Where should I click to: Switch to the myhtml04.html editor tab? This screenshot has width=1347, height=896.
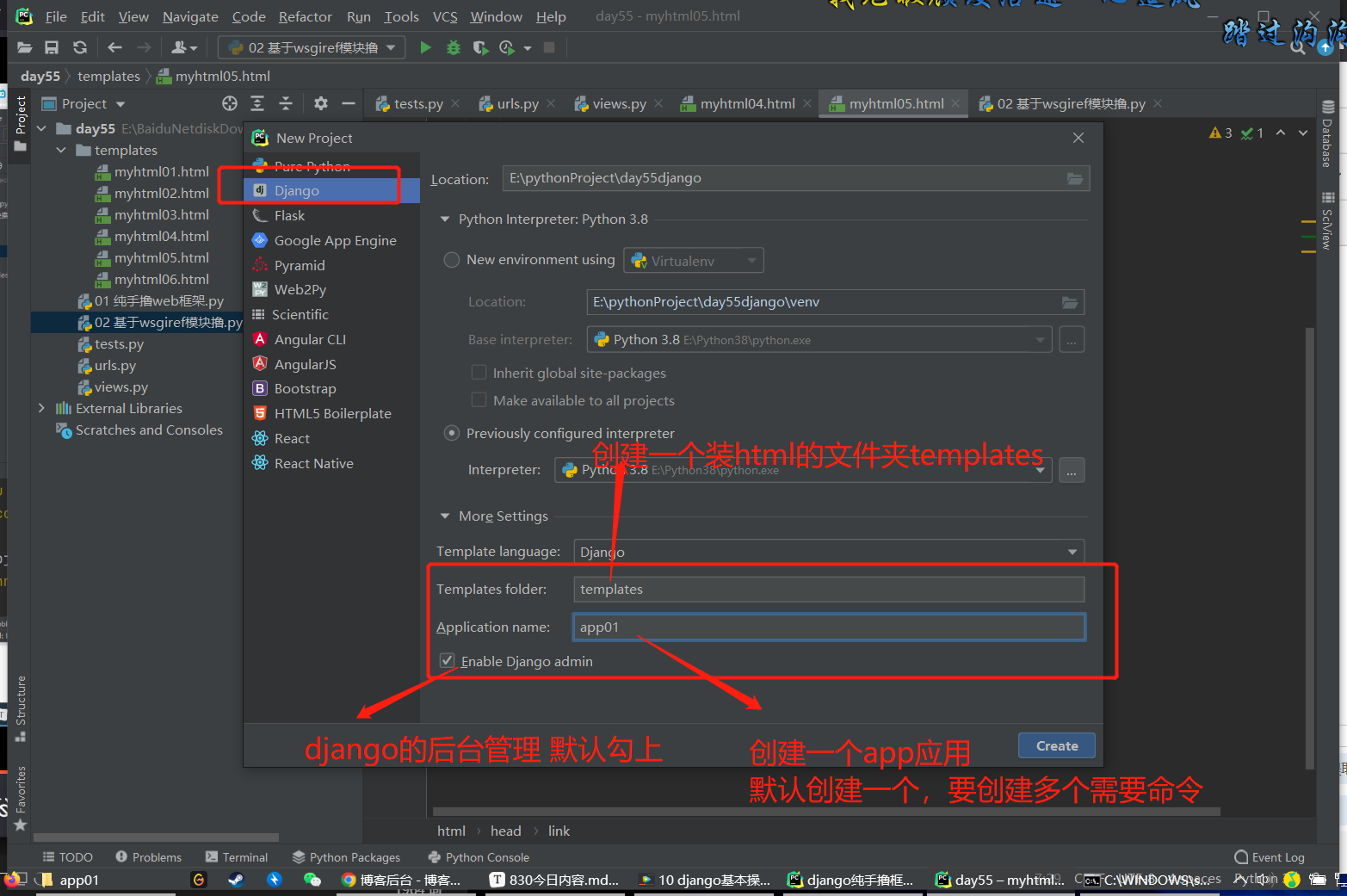tap(747, 104)
